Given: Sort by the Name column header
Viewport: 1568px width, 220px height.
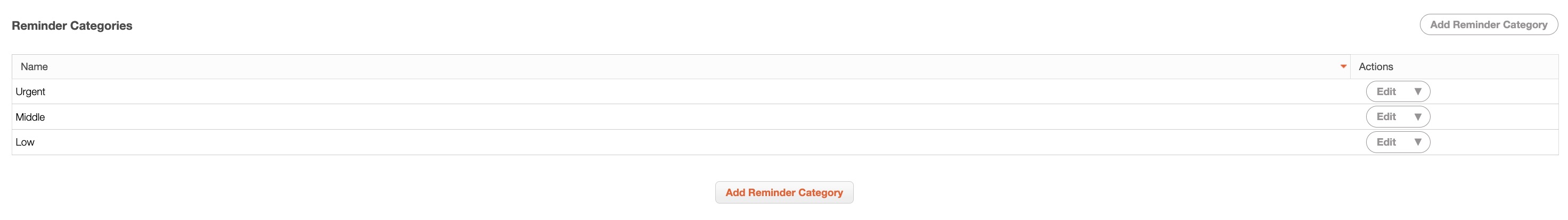Looking at the screenshot, I should (x=34, y=67).
